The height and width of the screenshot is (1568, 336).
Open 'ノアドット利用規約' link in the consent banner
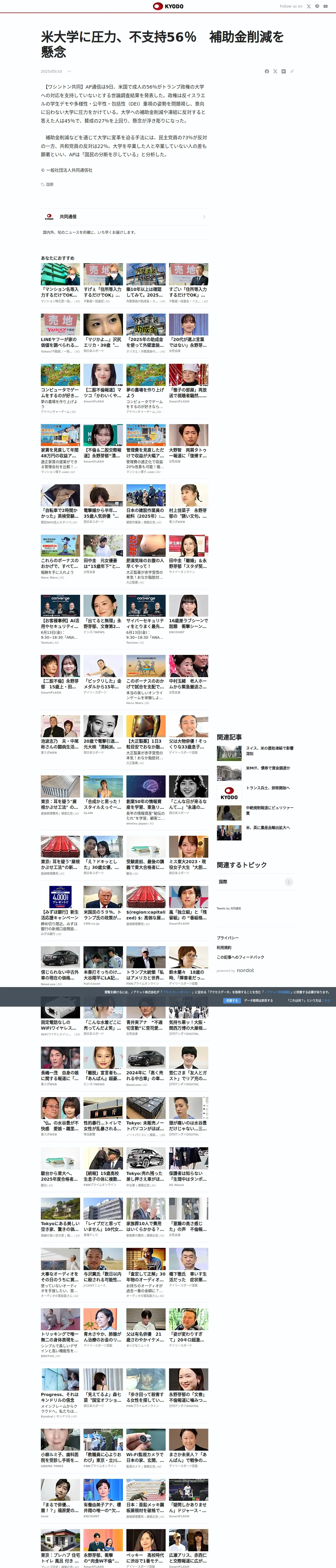(x=277, y=992)
